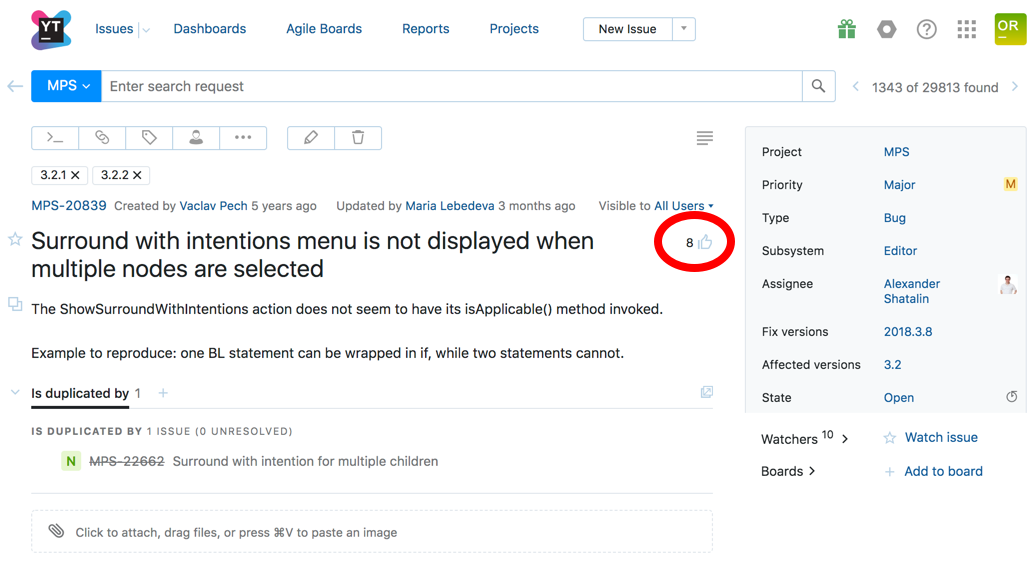1033x561 pixels.
Task: Open the hexagon administration settings icon
Action: [887, 29]
